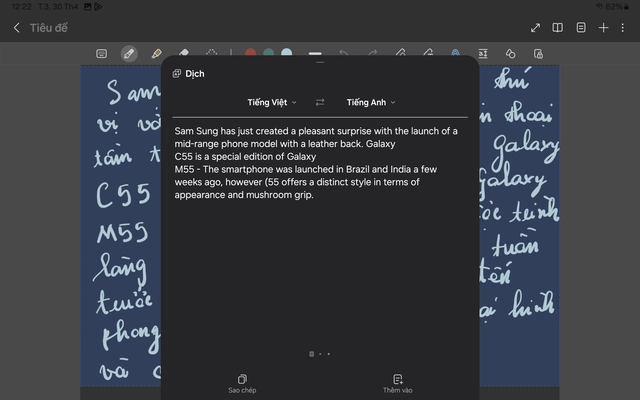
Task: Click the Tiêu đề note title
Action: coord(49,28)
